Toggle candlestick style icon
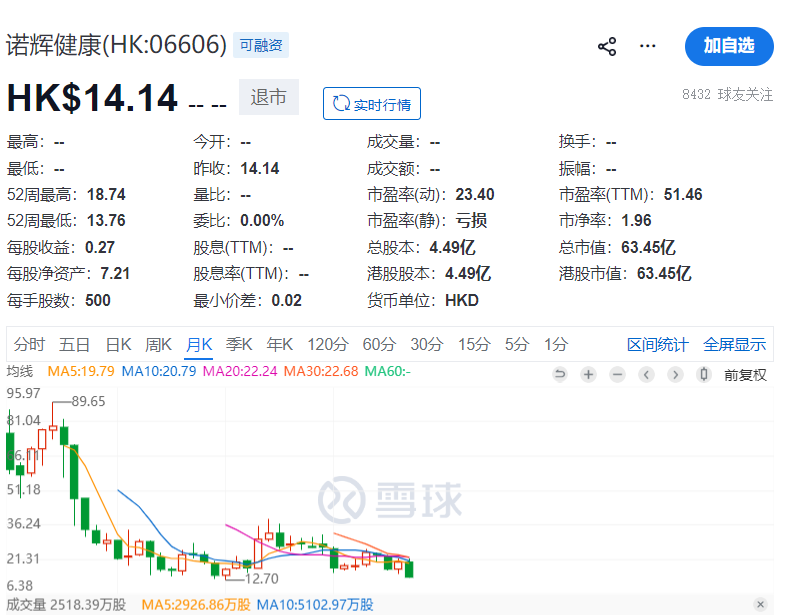 [x=704, y=375]
